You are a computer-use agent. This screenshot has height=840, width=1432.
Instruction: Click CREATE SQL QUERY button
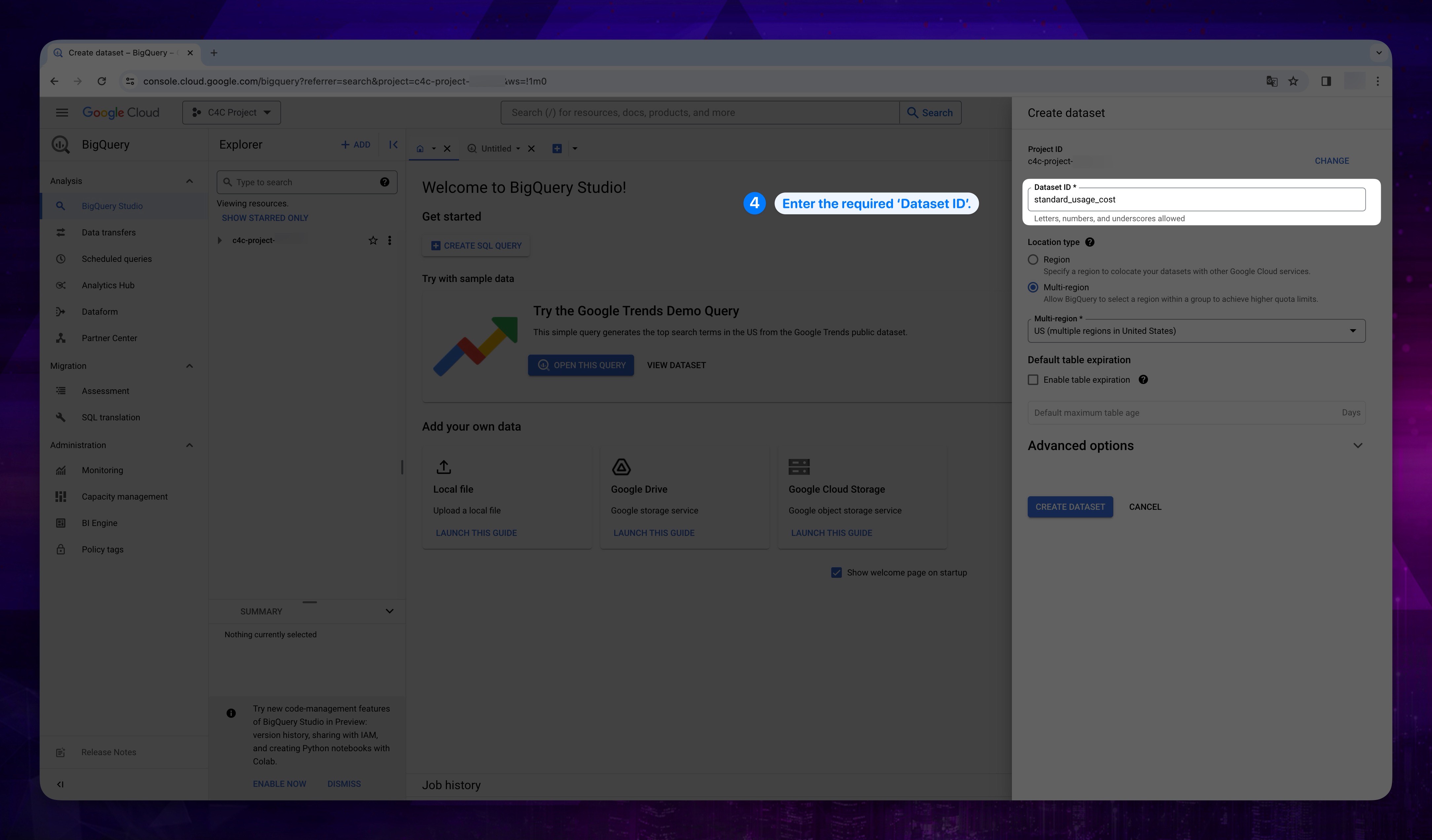coord(476,246)
